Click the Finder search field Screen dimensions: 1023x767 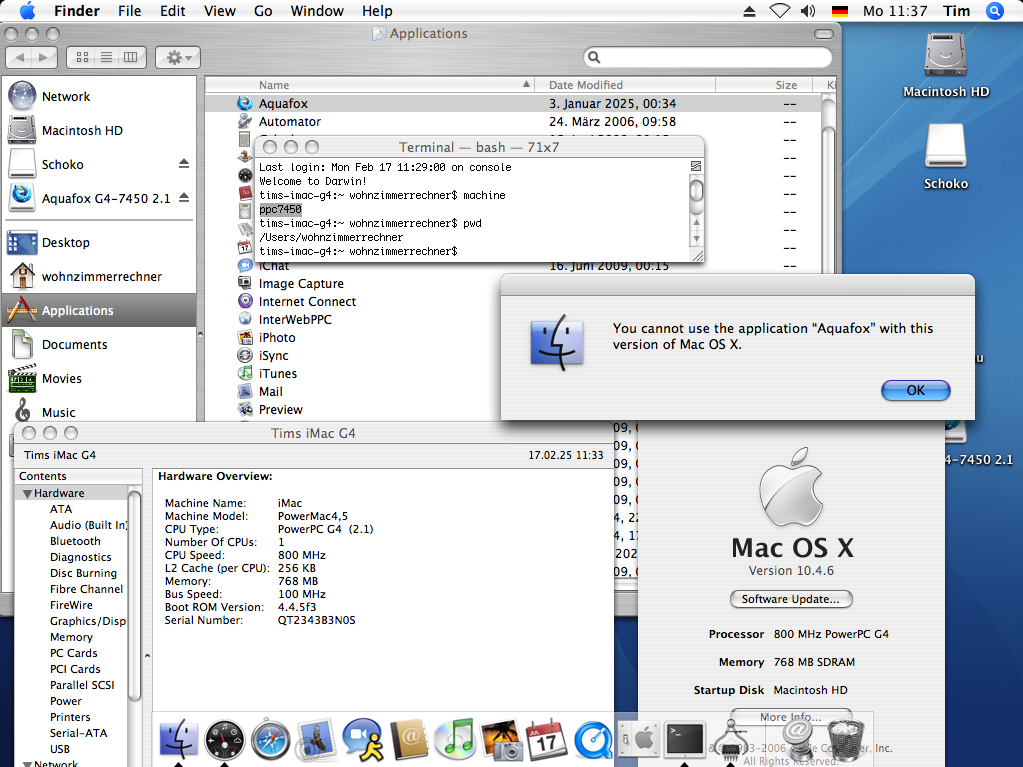(708, 57)
